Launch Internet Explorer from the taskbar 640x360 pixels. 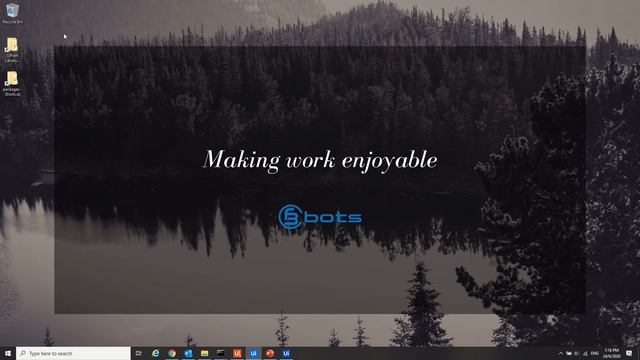click(156, 353)
